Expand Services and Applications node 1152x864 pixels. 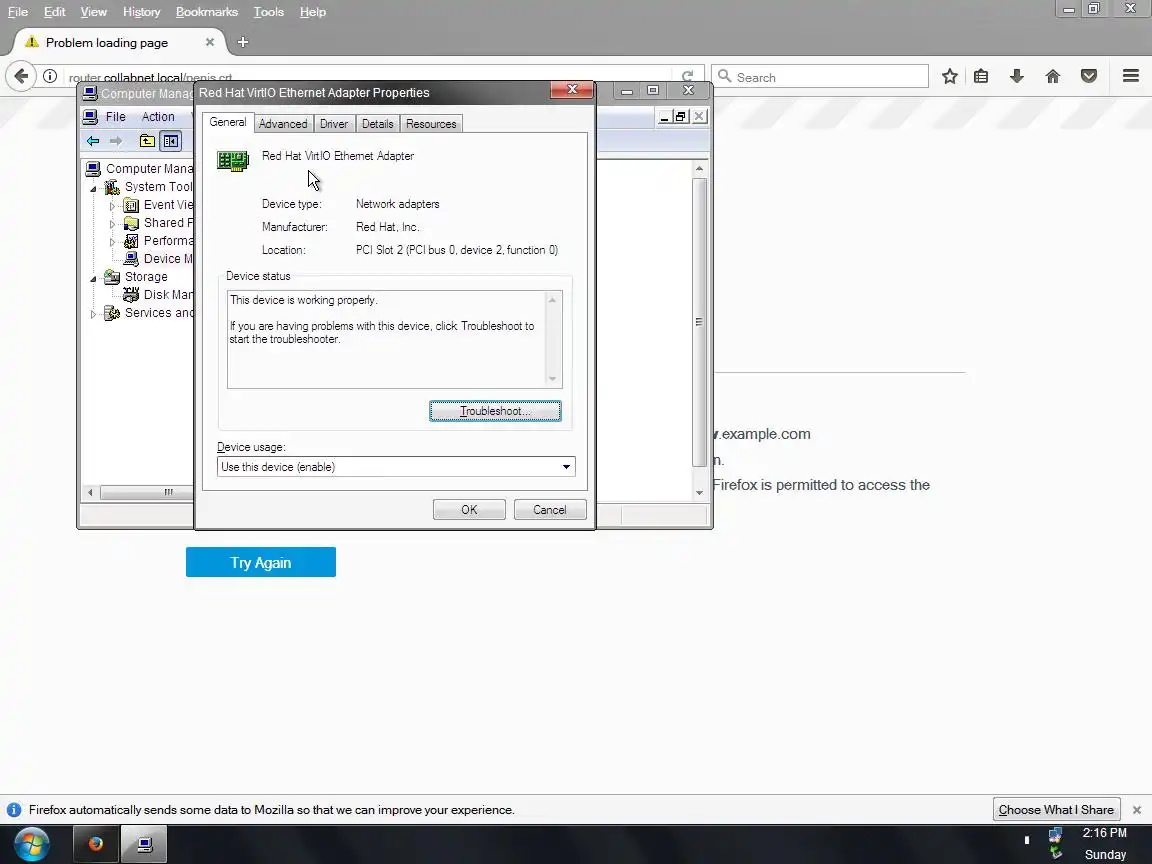[93, 314]
